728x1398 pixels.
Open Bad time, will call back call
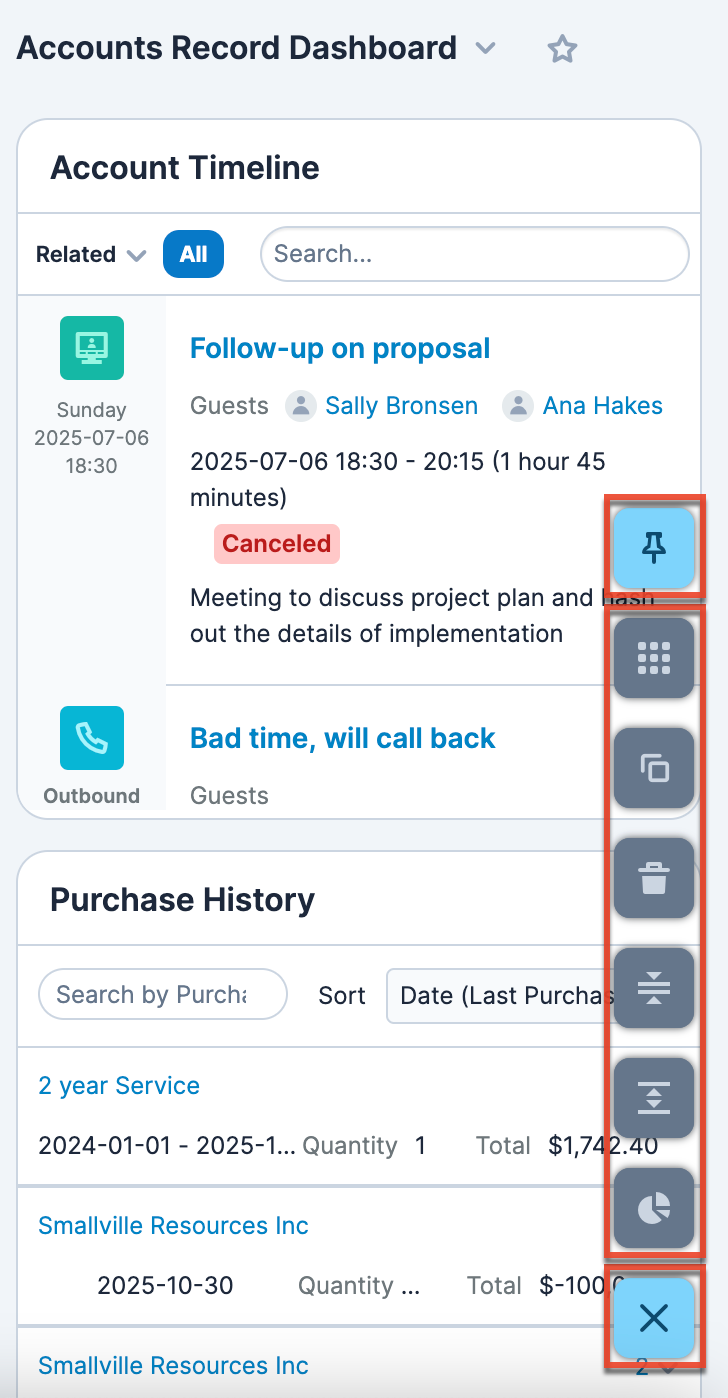343,738
